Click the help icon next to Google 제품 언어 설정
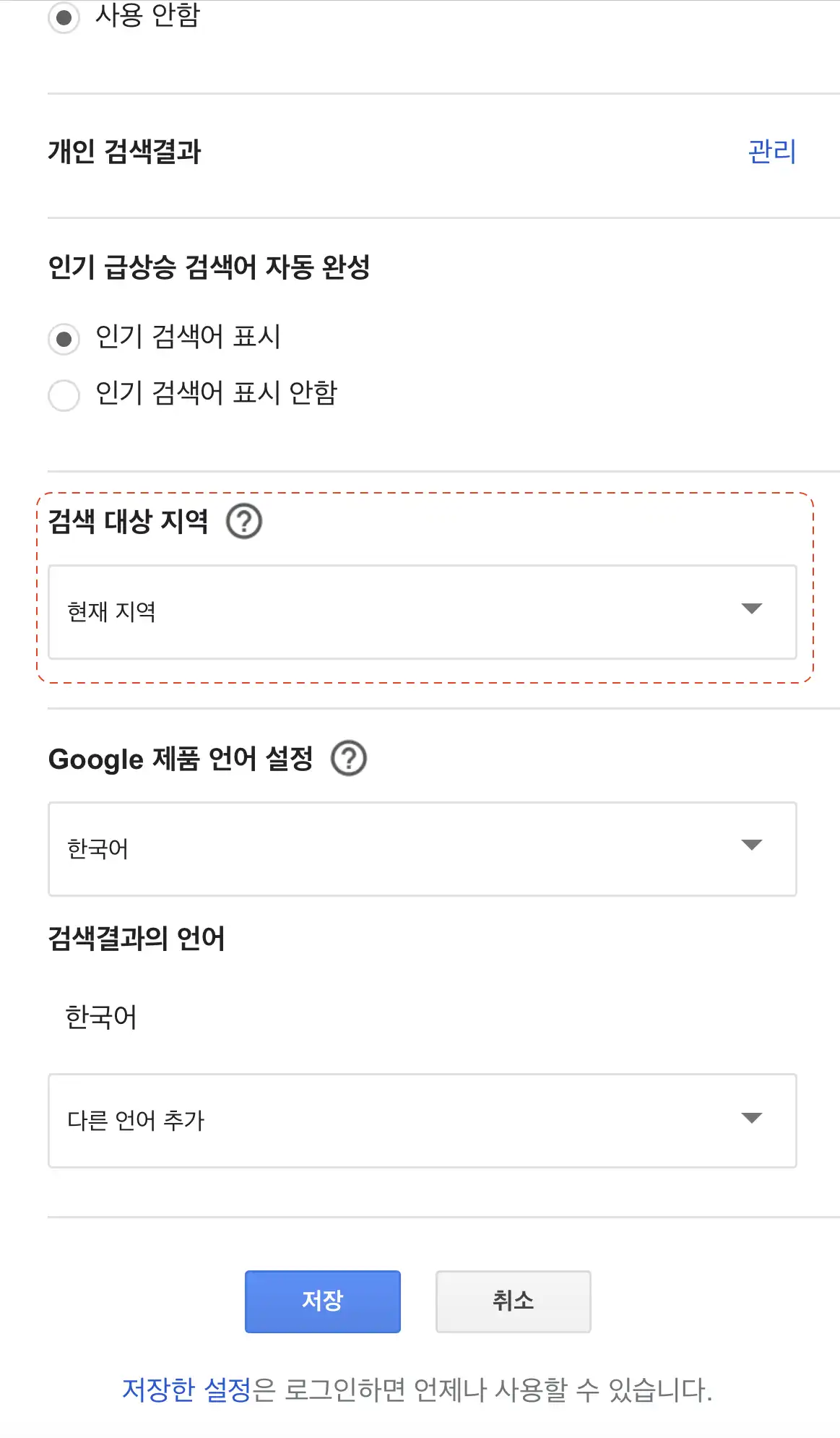This screenshot has width=840, height=1438. [350, 758]
